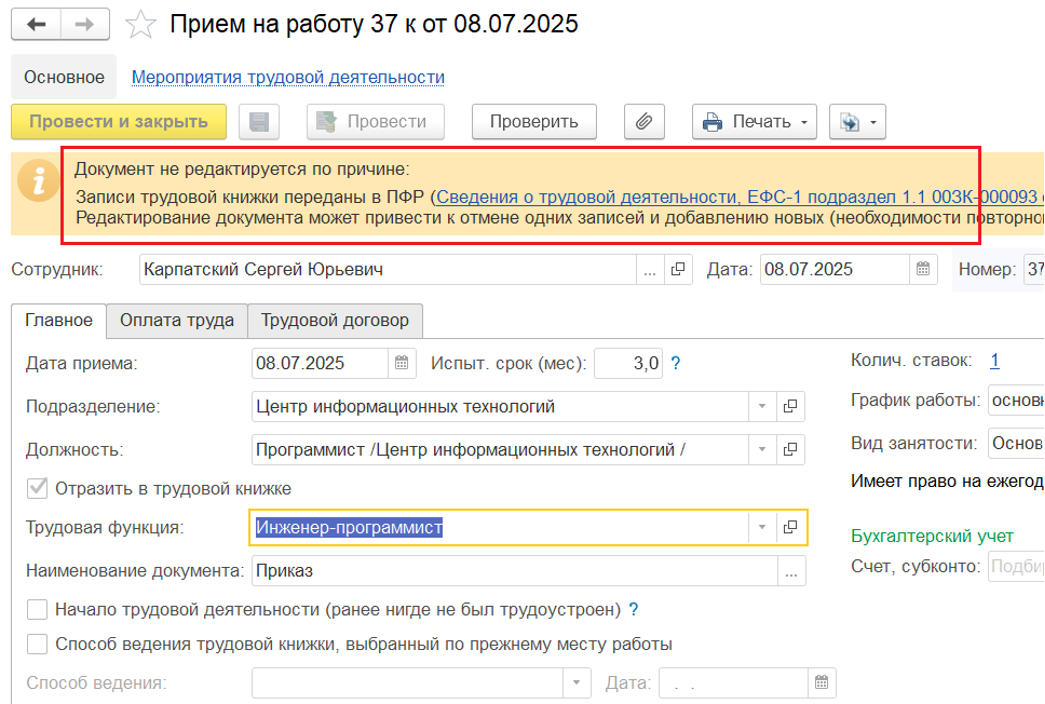Enable "Начало трудовой деятельности" checkbox
This screenshot has height=704, width=1045.
point(38,609)
